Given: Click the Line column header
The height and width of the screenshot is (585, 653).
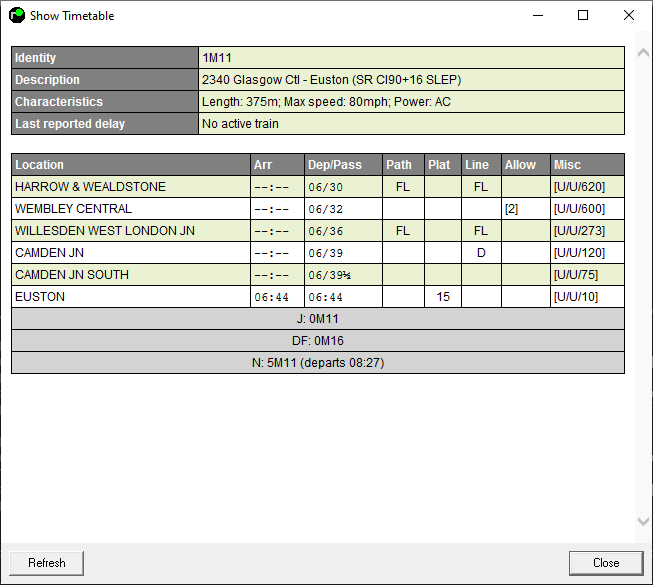Looking at the screenshot, I should [481, 165].
